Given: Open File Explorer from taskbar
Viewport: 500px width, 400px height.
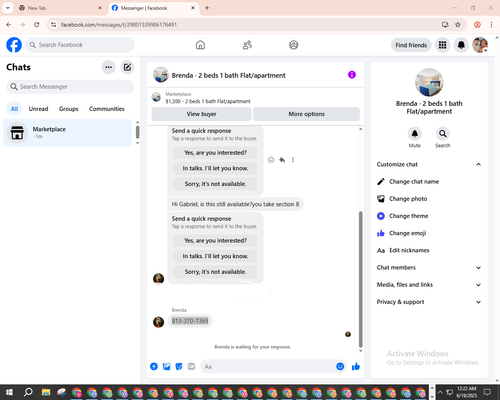Looking at the screenshot, I should (46, 392).
